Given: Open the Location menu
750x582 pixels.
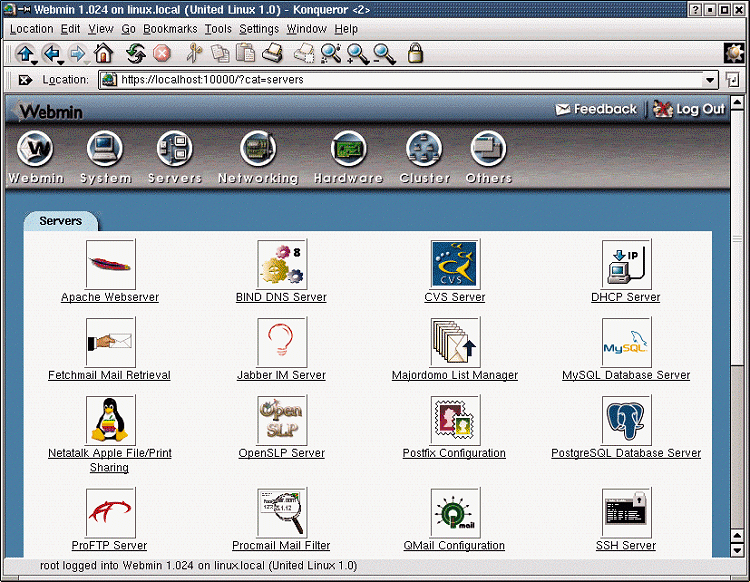Looking at the screenshot, I should click(x=32, y=29).
